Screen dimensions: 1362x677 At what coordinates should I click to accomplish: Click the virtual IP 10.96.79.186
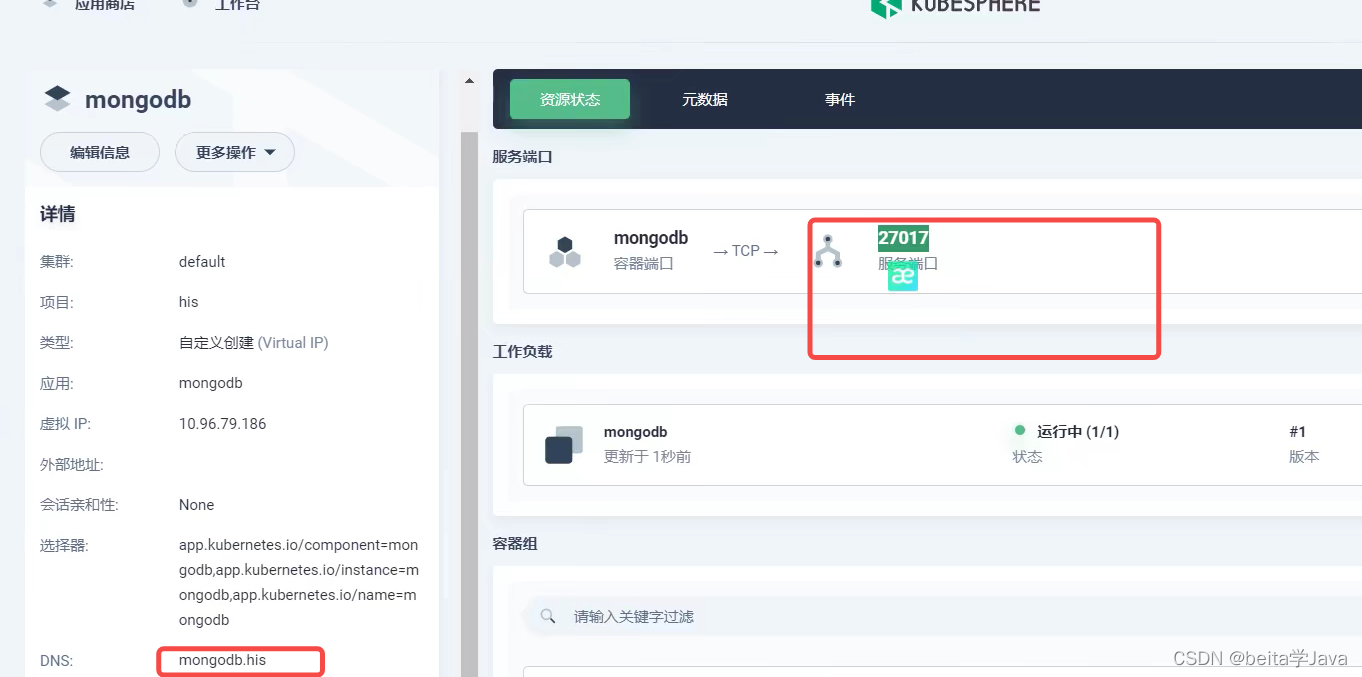click(222, 423)
